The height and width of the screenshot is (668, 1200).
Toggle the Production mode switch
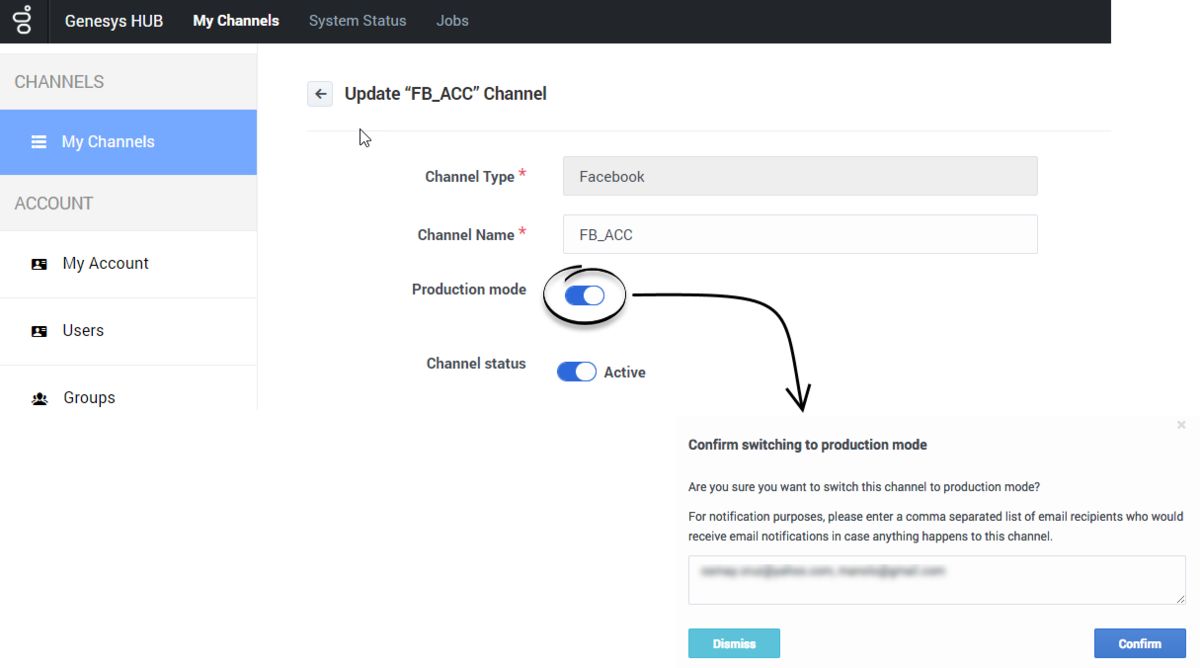click(x=585, y=295)
